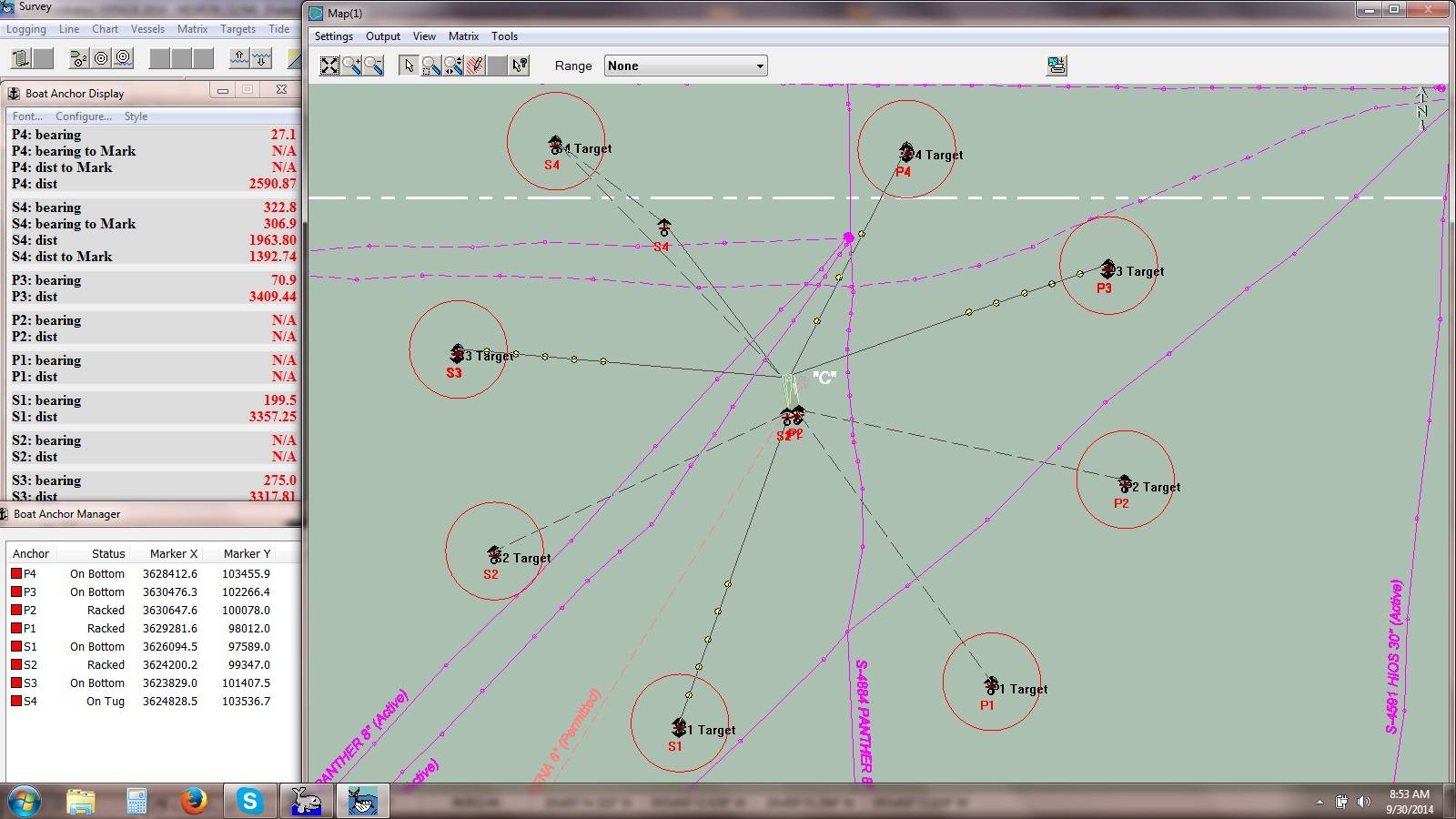Click the S3 Target anchor icon on map
1456x819 pixels.
(x=458, y=353)
